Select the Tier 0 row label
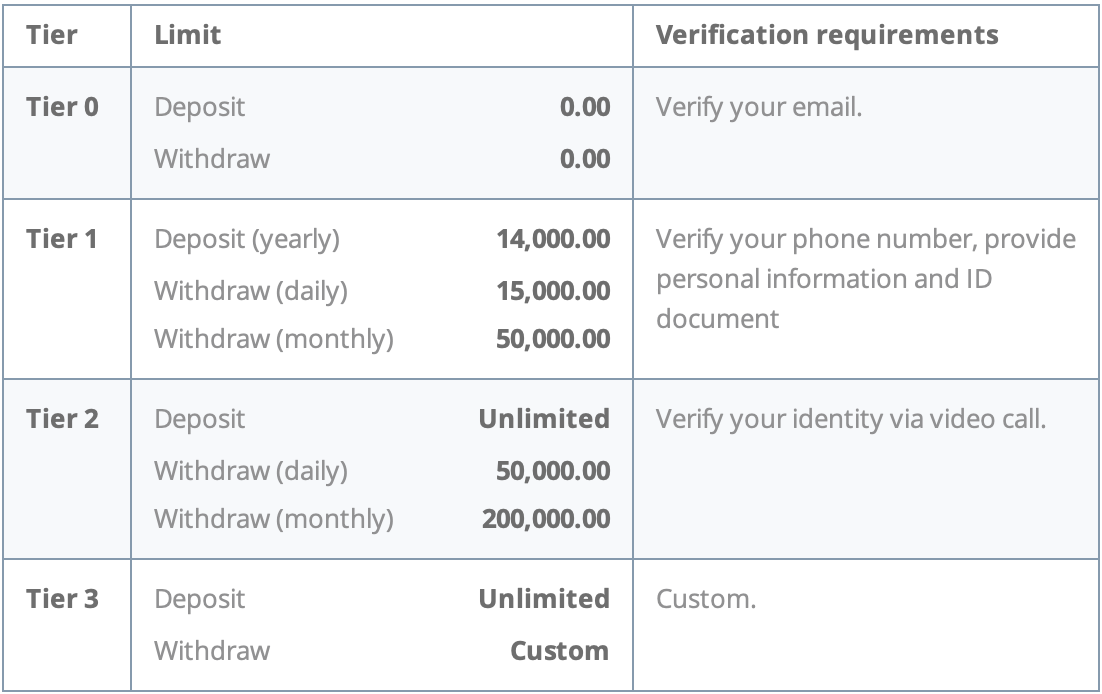Image resolution: width=1102 pixels, height=694 pixels. pyautogui.click(x=62, y=107)
